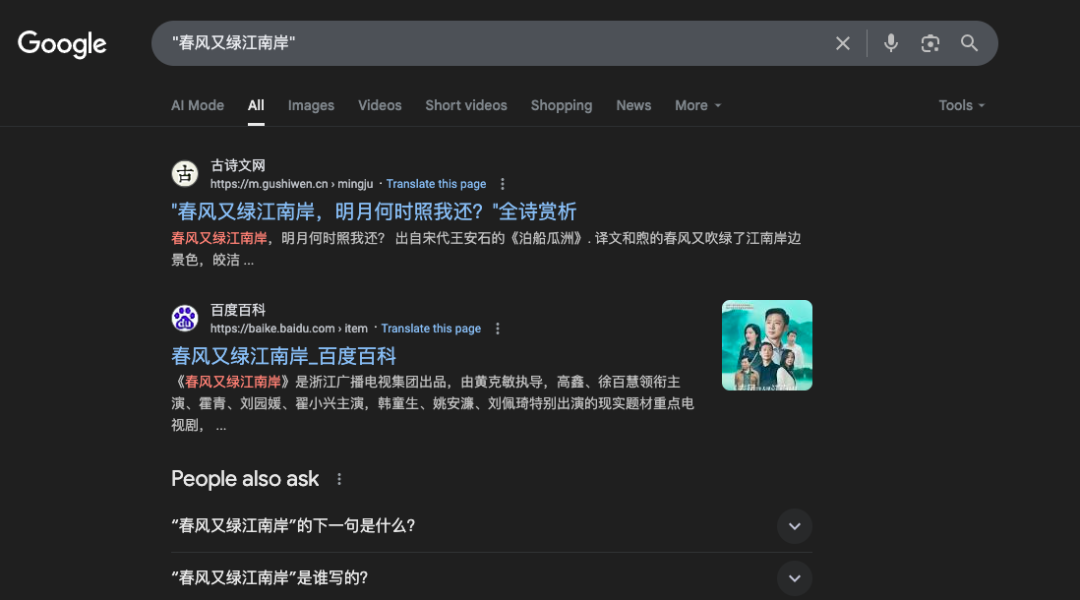Open "全诗赏析" result title
The image size is (1080, 600).
click(374, 211)
